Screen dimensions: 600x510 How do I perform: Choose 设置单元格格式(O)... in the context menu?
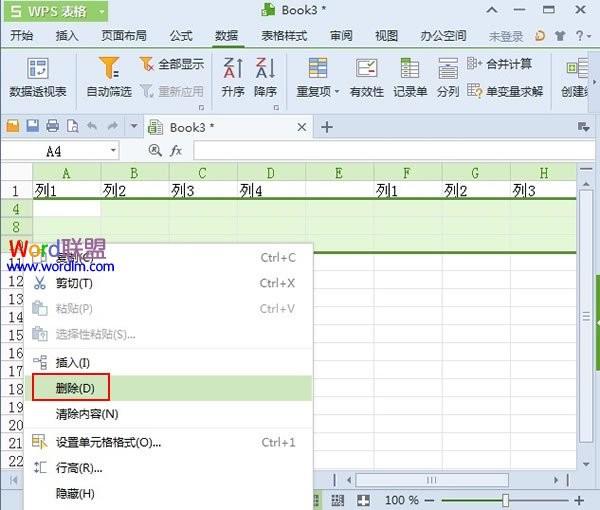(x=168, y=443)
